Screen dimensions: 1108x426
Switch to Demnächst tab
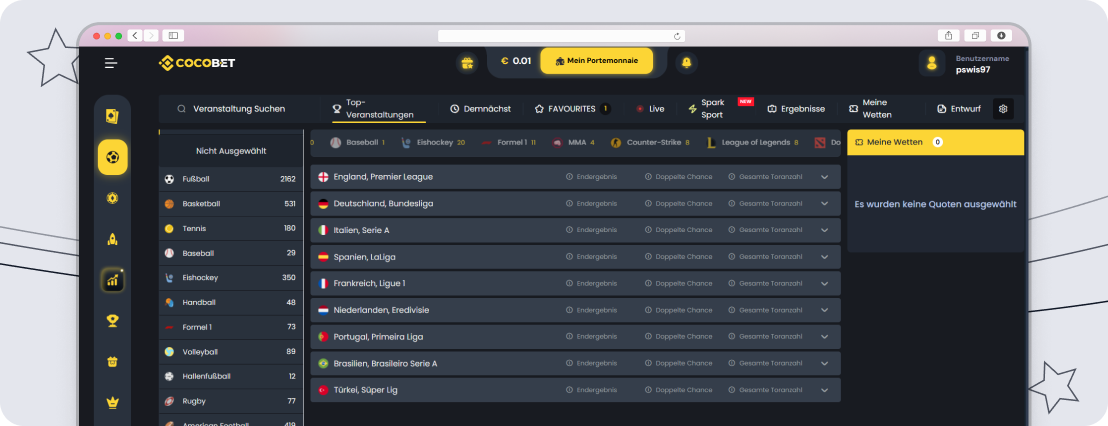click(x=480, y=109)
